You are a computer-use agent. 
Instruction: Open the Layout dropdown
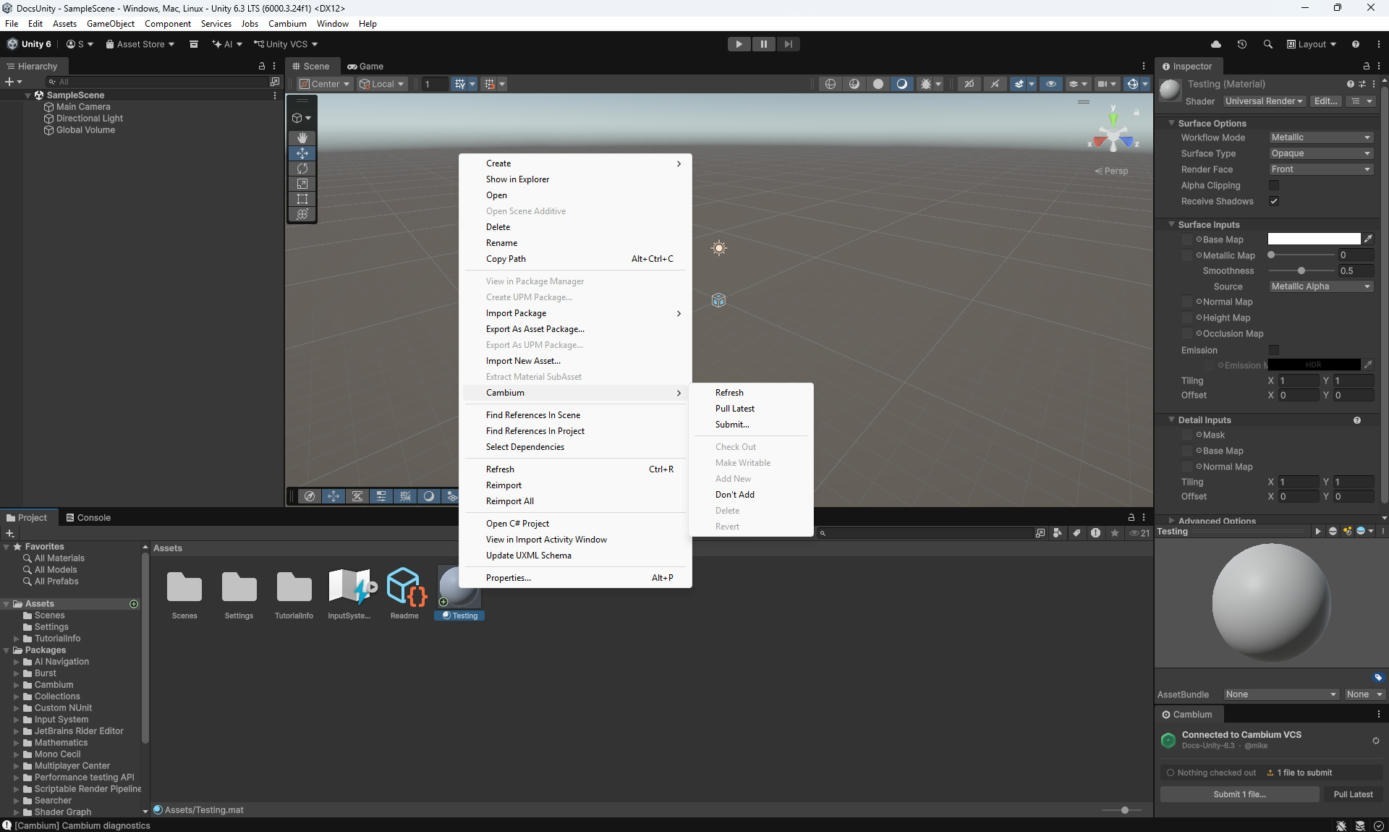1312,44
